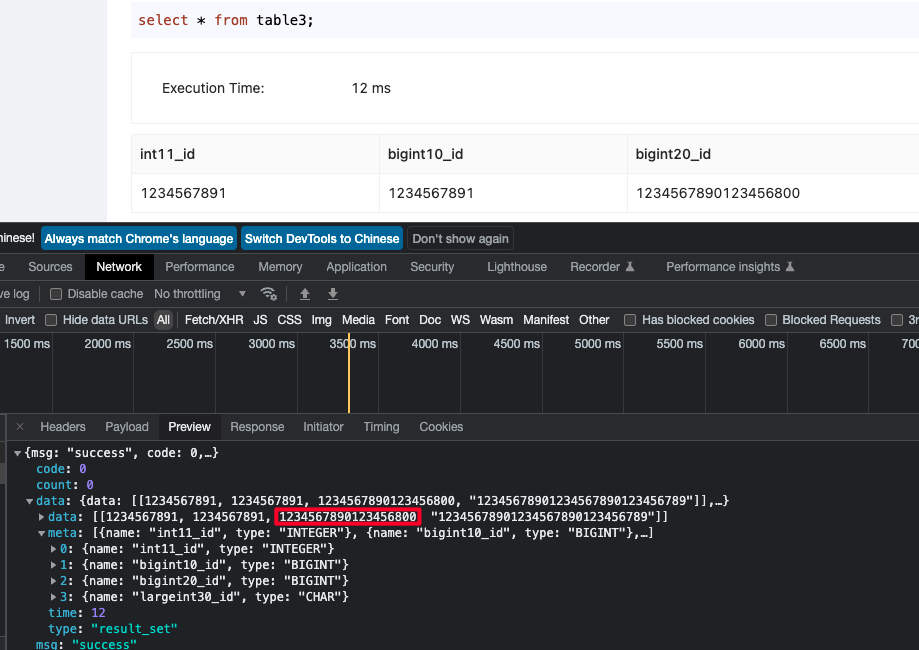
Task: Open the Initiator tab
Action: tap(323, 427)
